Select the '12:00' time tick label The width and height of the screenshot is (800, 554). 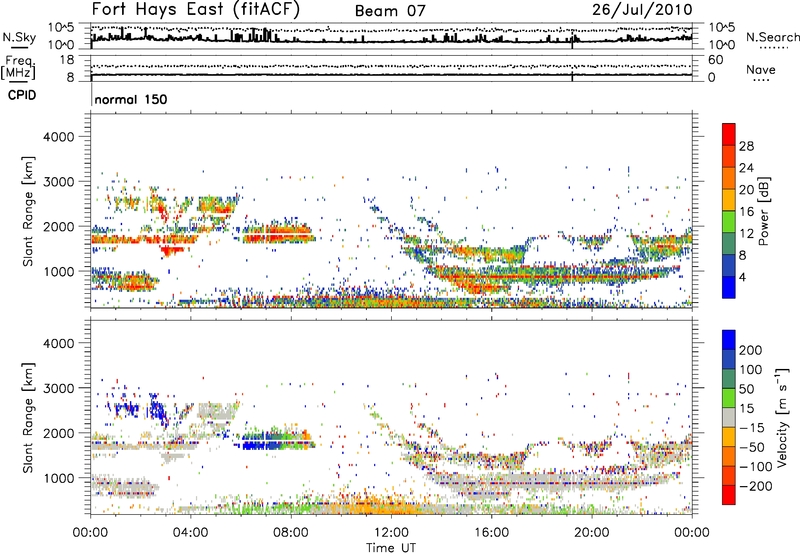click(391, 533)
